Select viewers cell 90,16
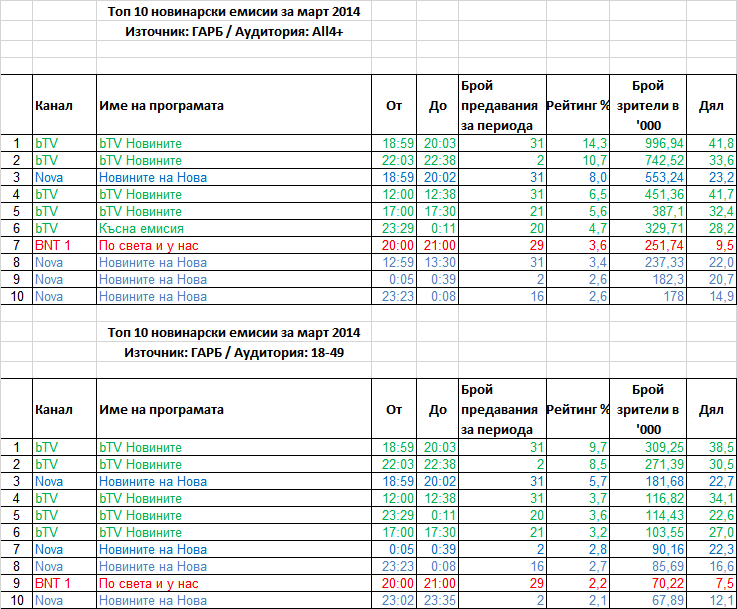The image size is (737, 609). click(667, 549)
